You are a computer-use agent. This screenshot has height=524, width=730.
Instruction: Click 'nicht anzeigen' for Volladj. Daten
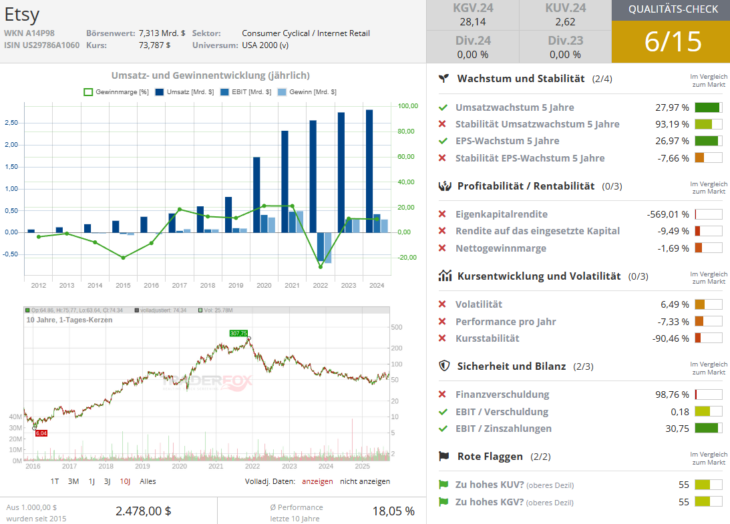[366, 481]
